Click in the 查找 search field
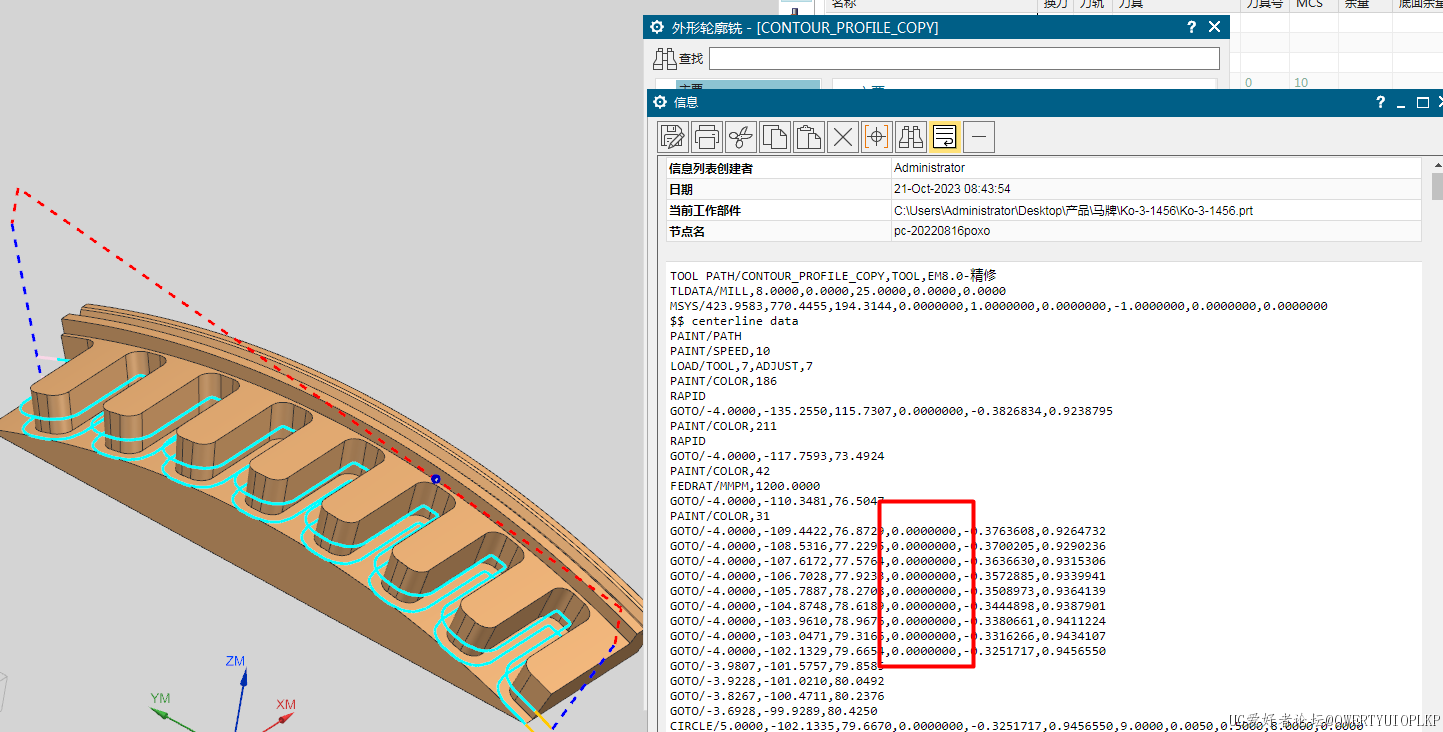 pos(964,58)
